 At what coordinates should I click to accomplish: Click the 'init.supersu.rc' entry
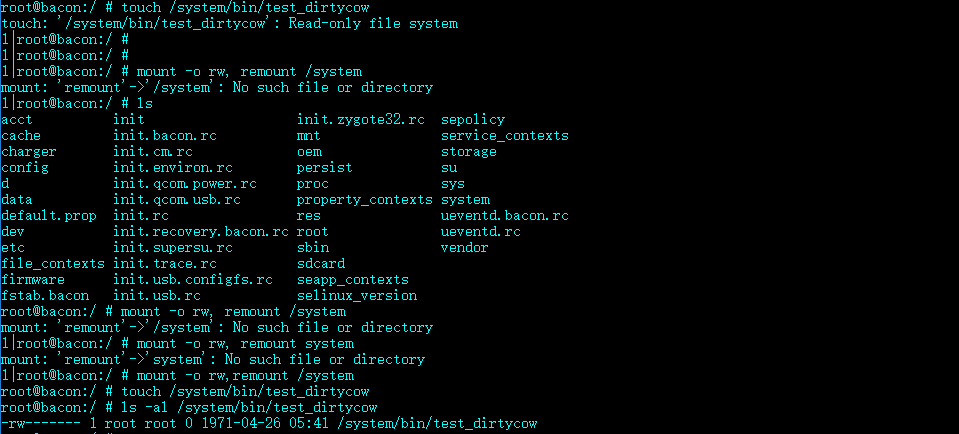(173, 248)
